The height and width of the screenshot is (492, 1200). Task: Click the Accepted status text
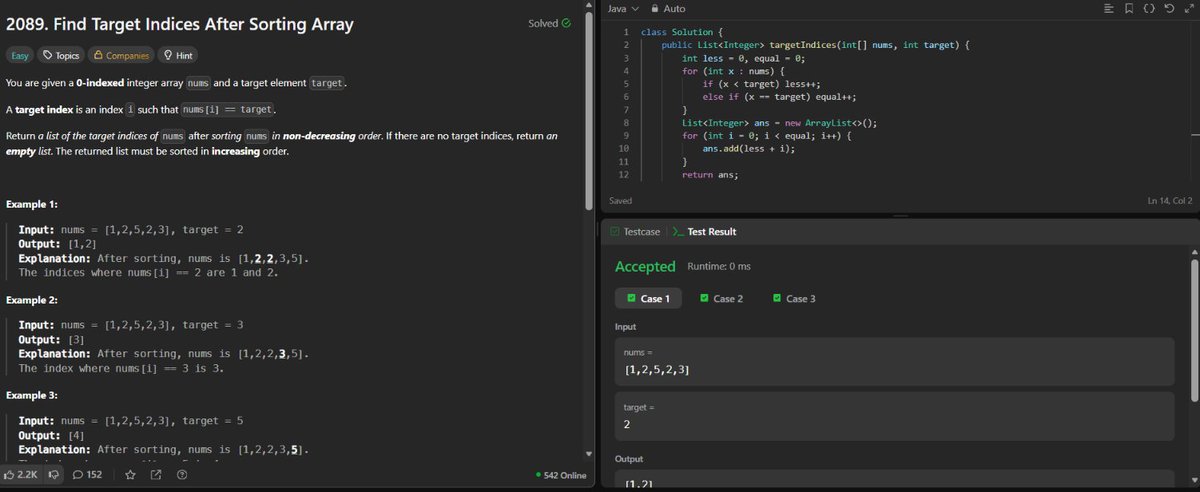tap(645, 266)
